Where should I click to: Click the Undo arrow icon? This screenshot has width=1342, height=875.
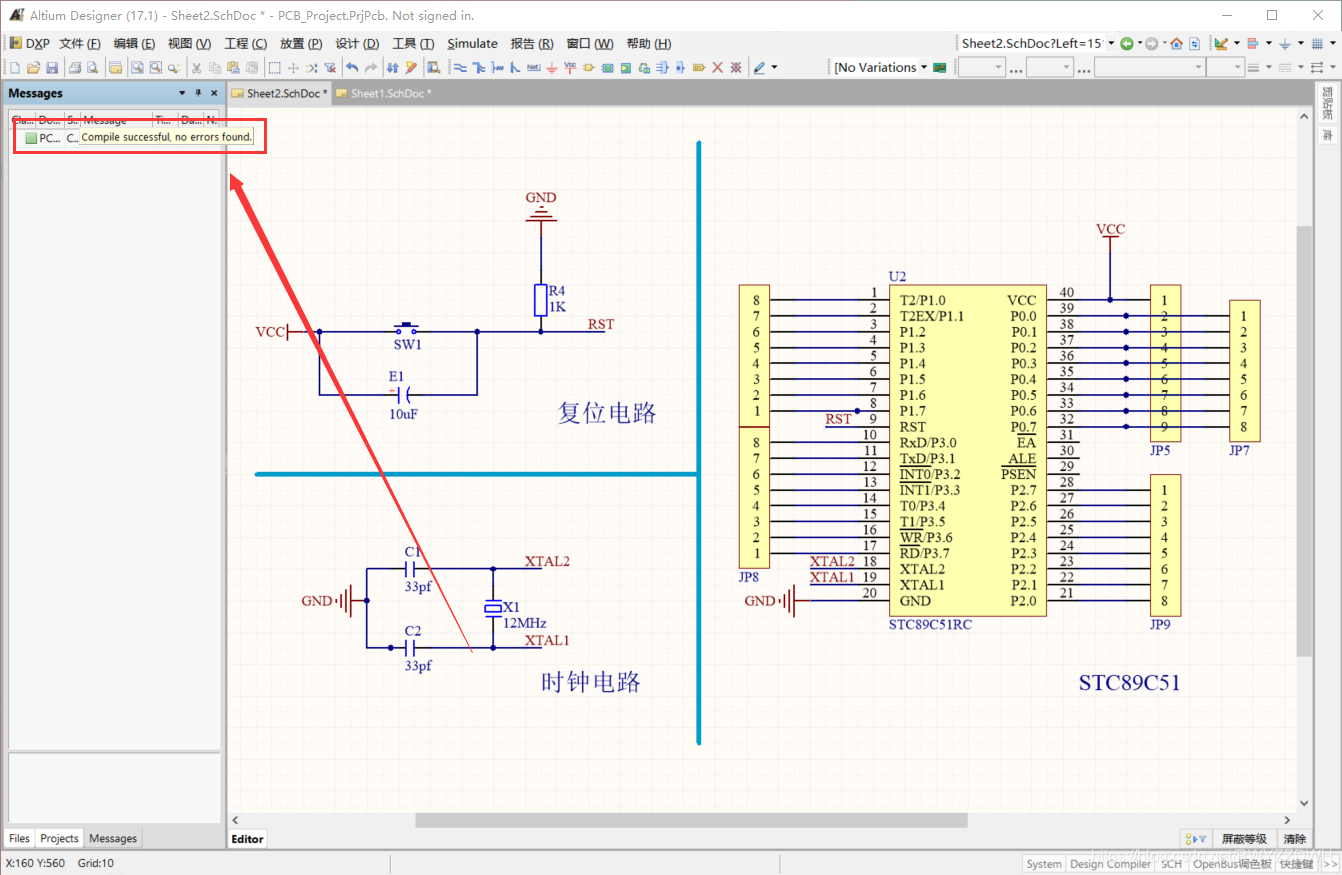coord(352,68)
